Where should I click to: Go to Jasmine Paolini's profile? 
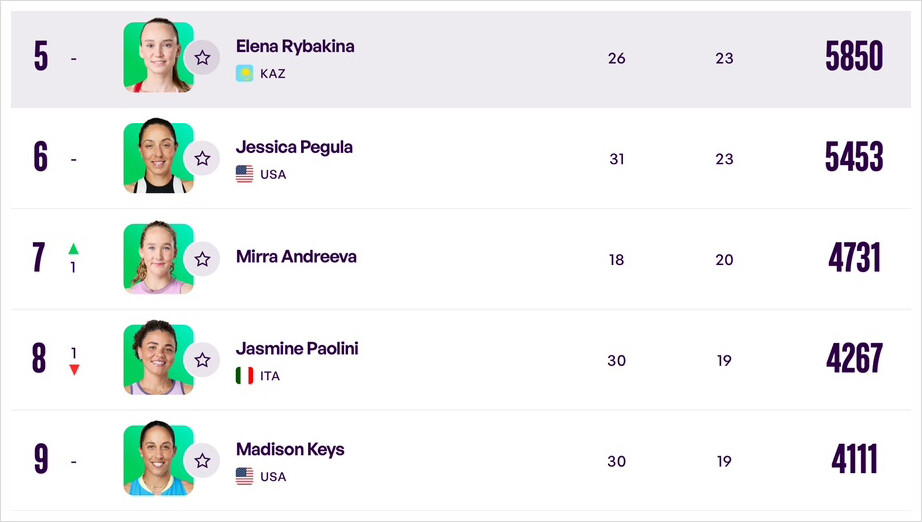297,349
